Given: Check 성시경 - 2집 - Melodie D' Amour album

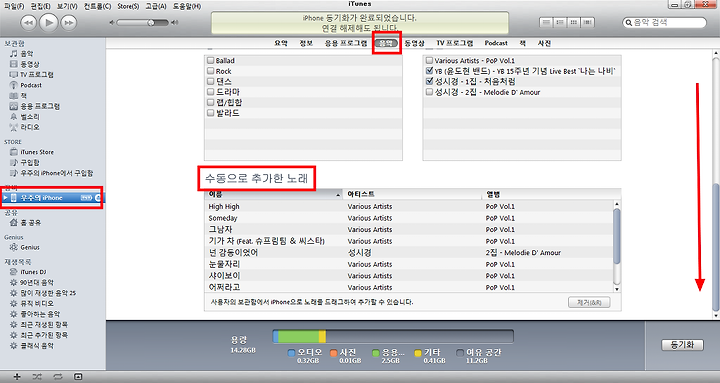Looking at the screenshot, I should coord(429,92).
